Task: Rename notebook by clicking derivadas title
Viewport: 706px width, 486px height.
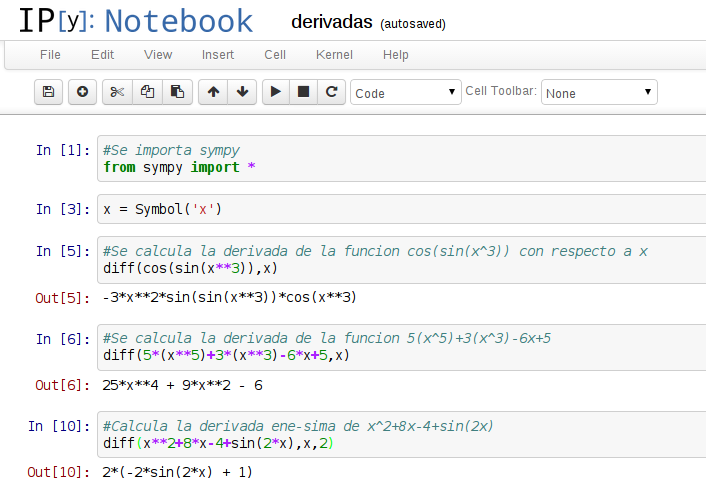Action: point(331,22)
